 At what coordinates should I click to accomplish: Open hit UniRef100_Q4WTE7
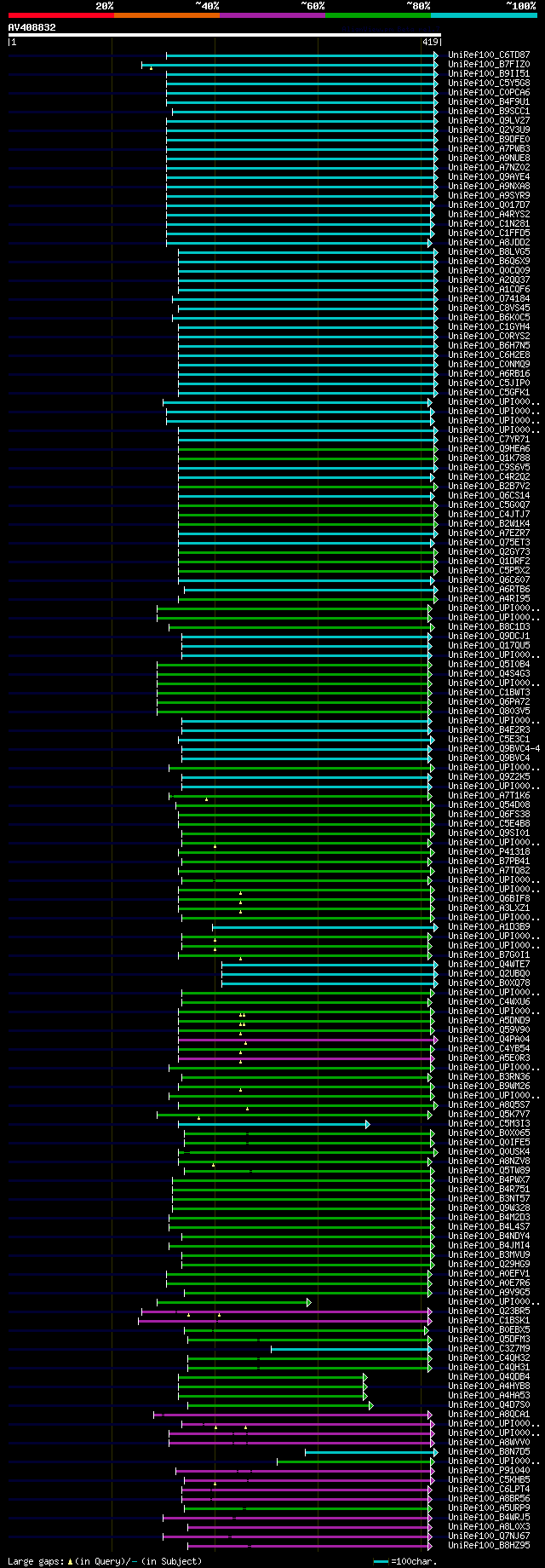pos(489,965)
